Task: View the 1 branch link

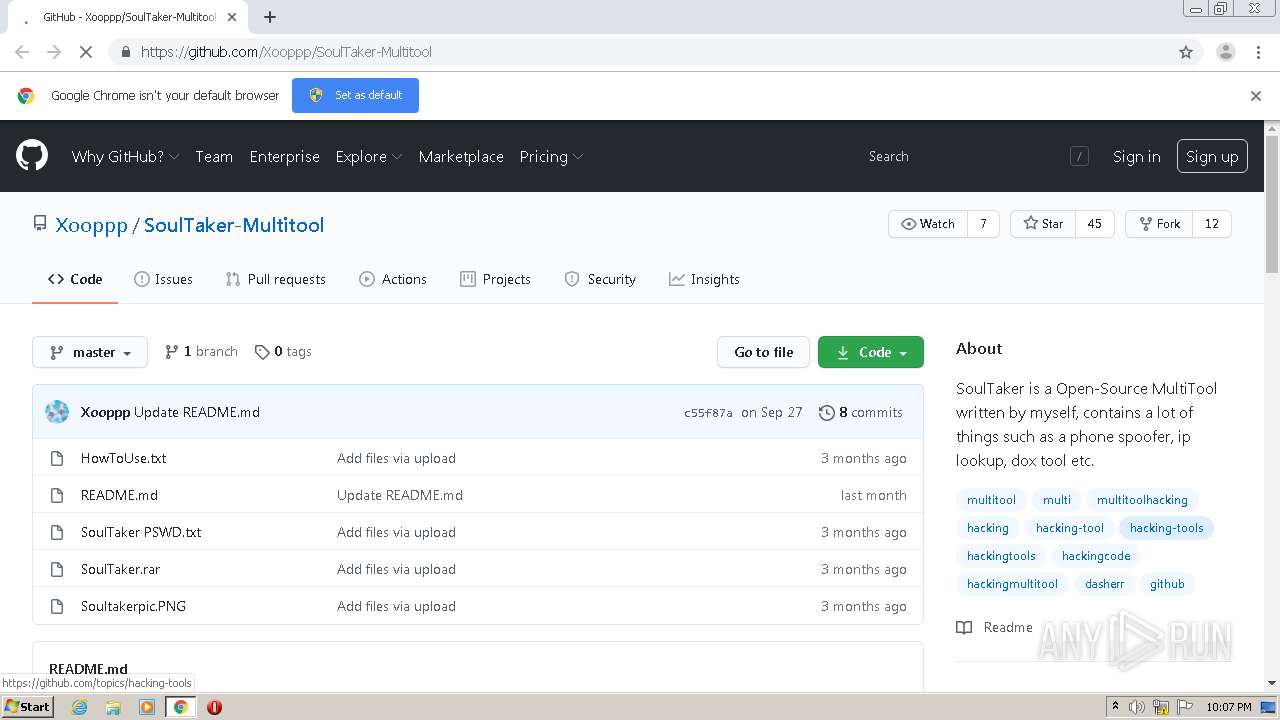Action: coord(201,352)
